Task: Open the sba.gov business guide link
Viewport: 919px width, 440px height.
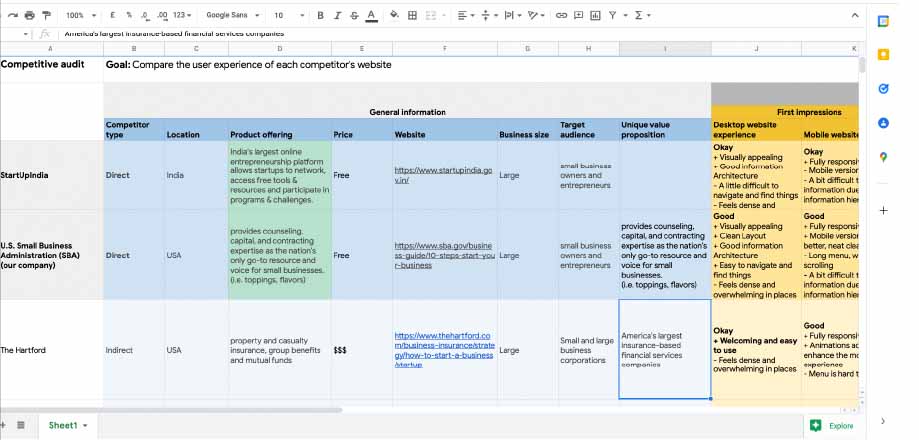Action: pos(444,255)
